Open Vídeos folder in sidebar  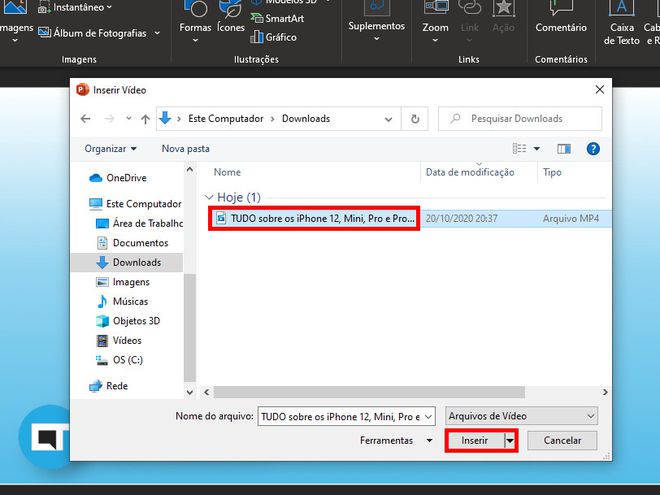[119, 340]
